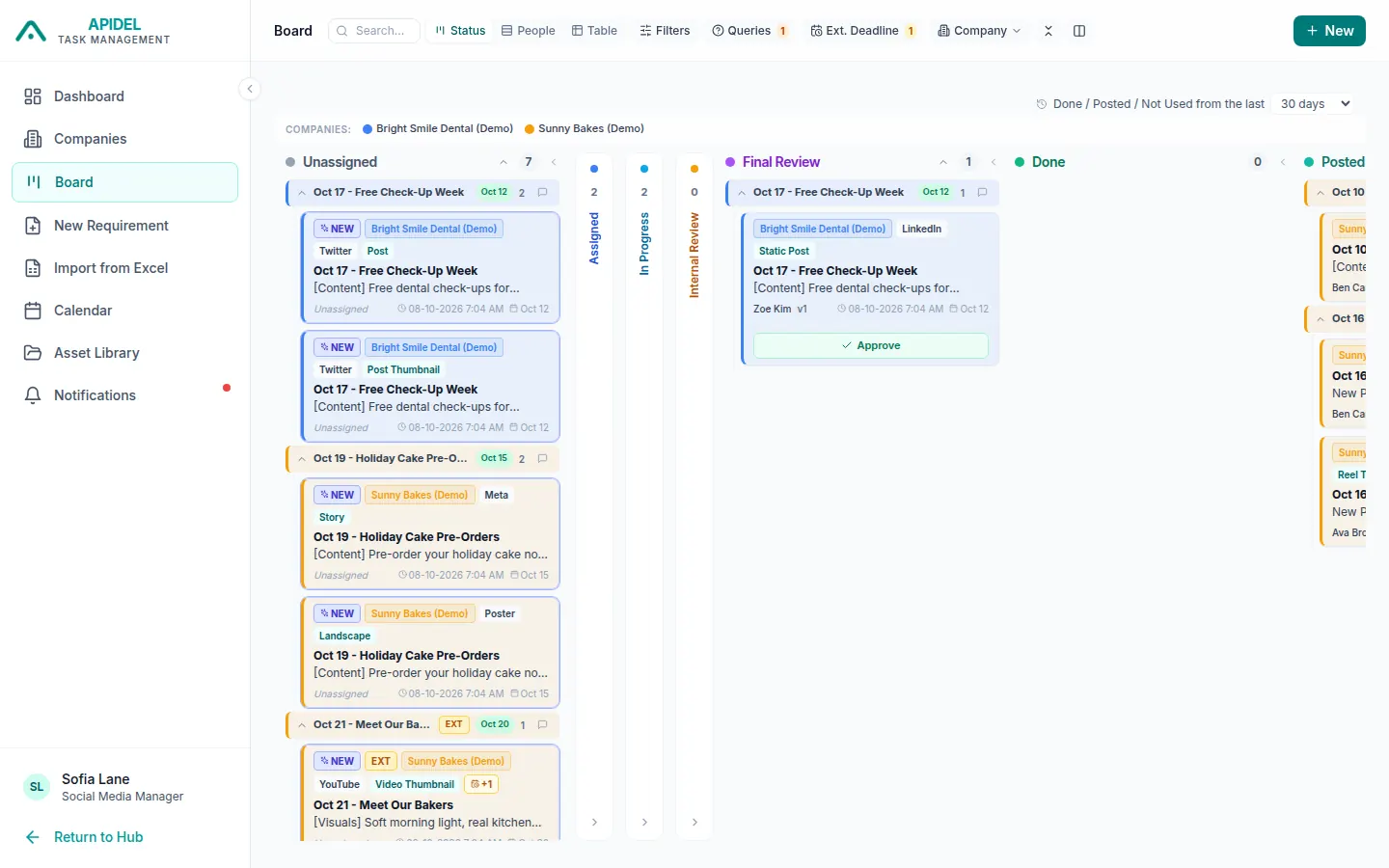
Task: Collapse the Oct 17 group in Final Review
Action: point(742,193)
